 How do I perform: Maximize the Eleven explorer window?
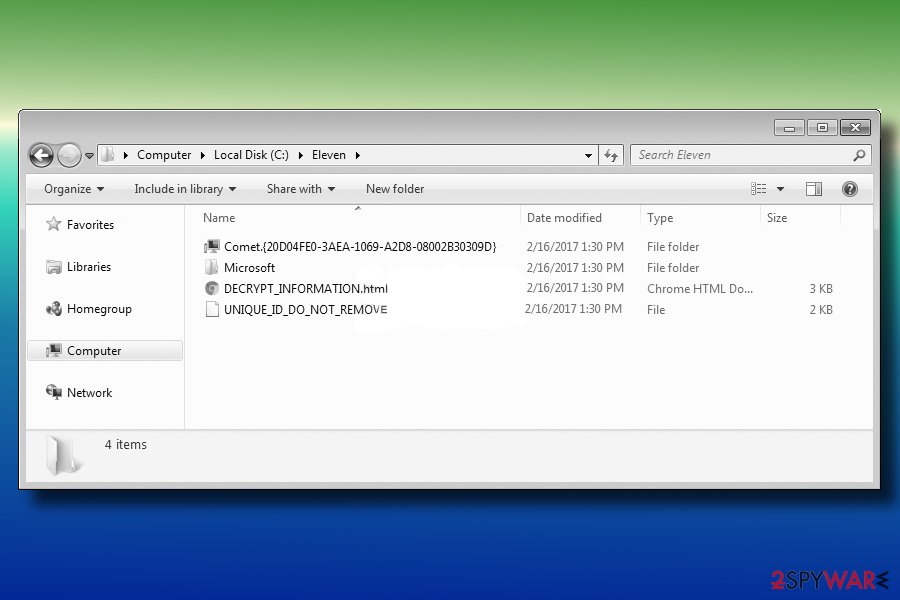[x=823, y=127]
